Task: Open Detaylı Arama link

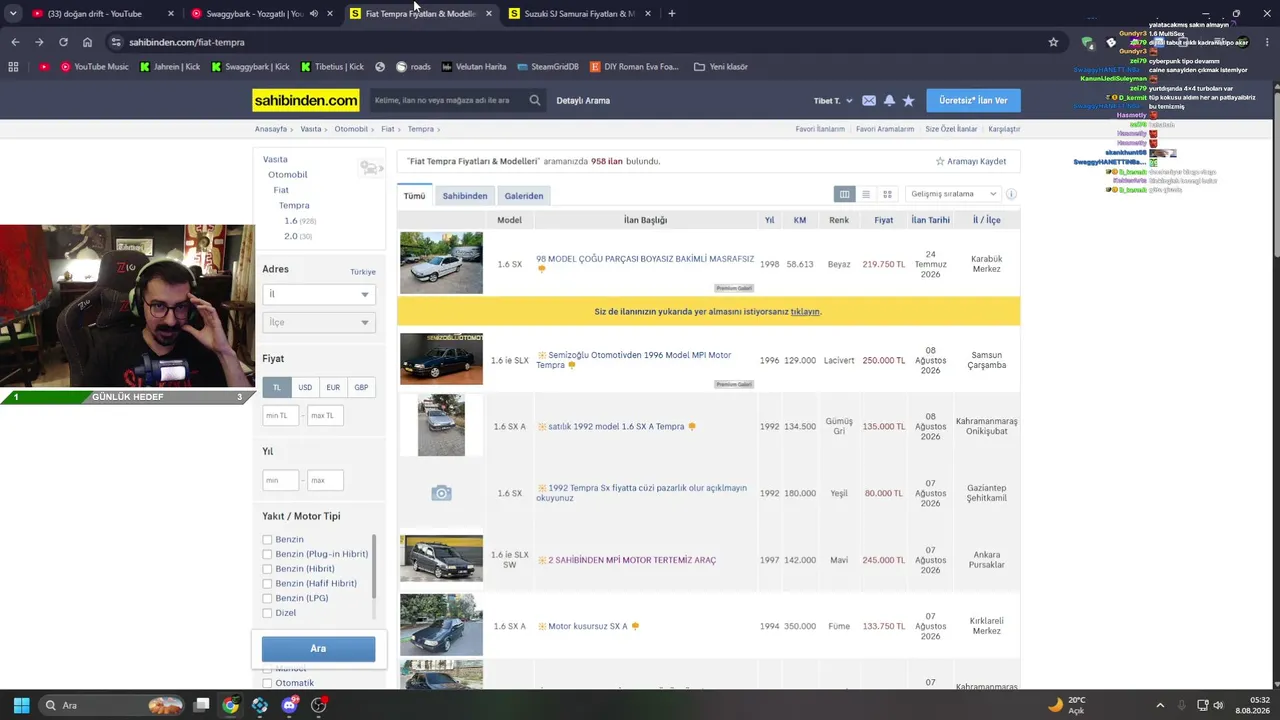Action: tap(583, 101)
